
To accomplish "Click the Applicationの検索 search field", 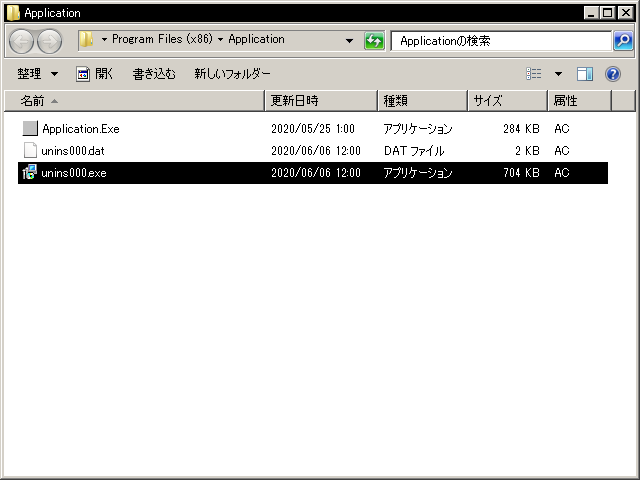I will [500, 41].
